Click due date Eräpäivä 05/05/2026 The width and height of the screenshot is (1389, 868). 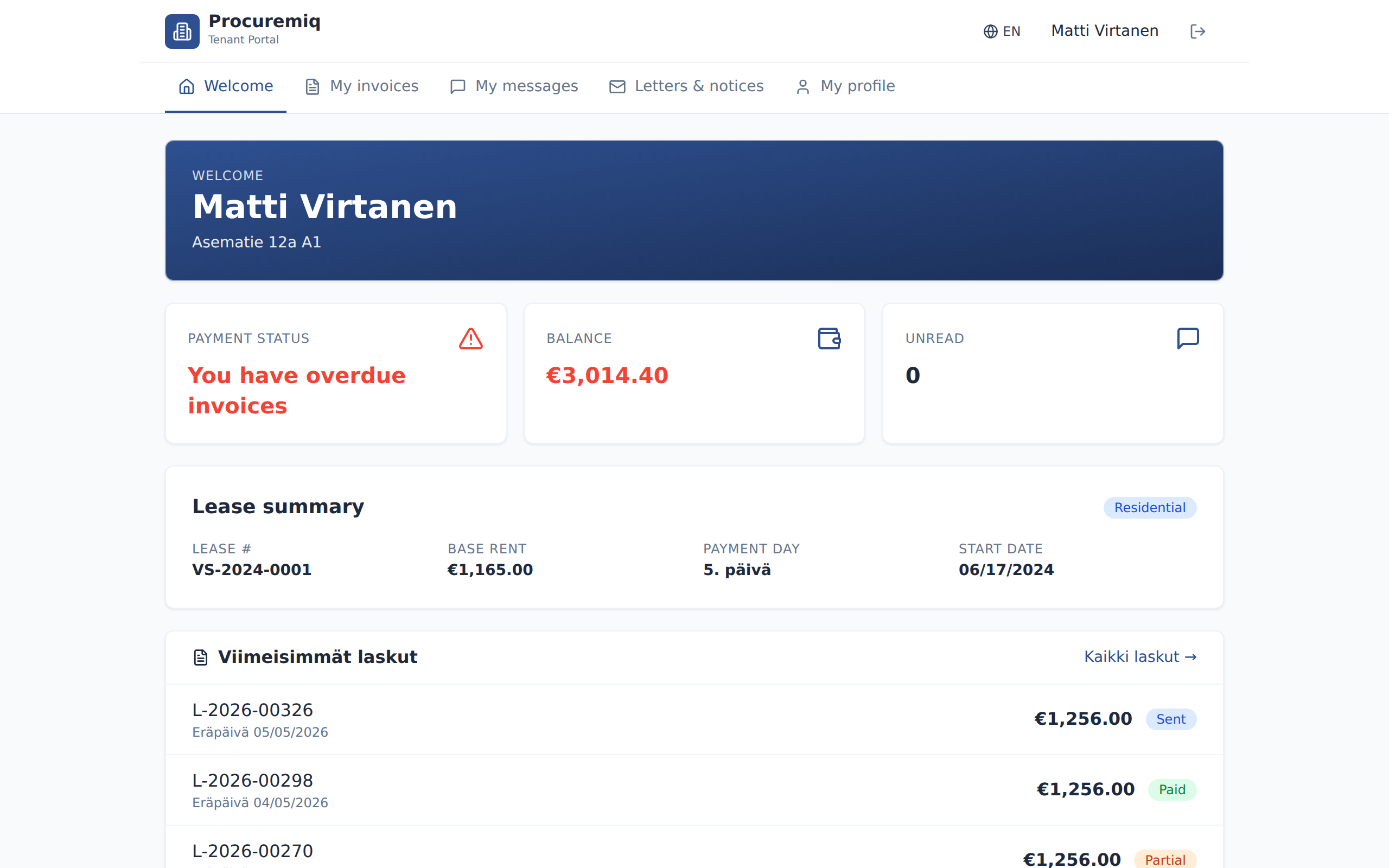tap(259, 732)
